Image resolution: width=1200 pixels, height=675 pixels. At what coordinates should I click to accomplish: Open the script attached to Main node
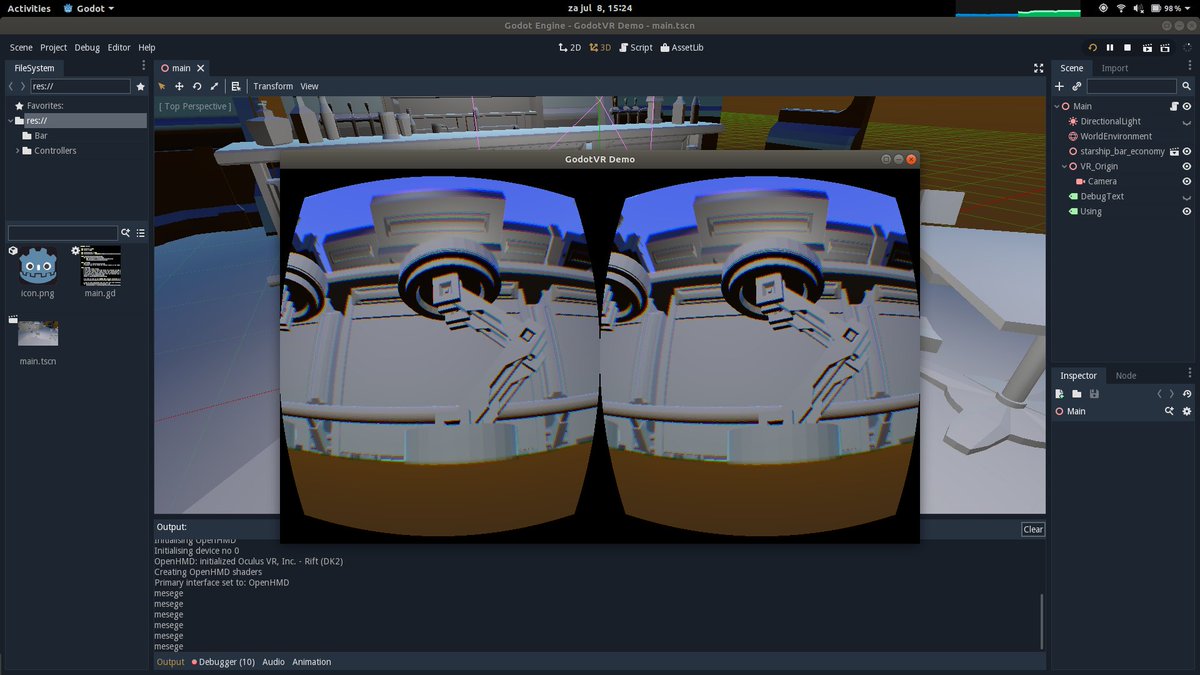point(1174,106)
